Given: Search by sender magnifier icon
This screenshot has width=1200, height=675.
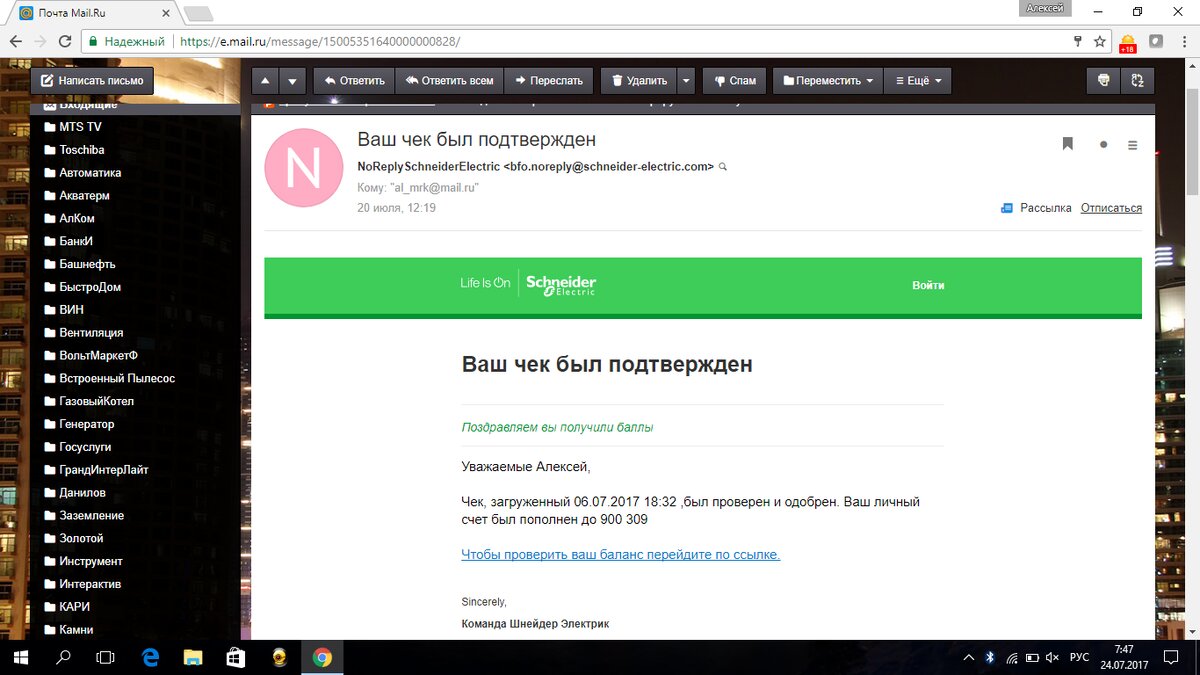Looking at the screenshot, I should pos(723,167).
